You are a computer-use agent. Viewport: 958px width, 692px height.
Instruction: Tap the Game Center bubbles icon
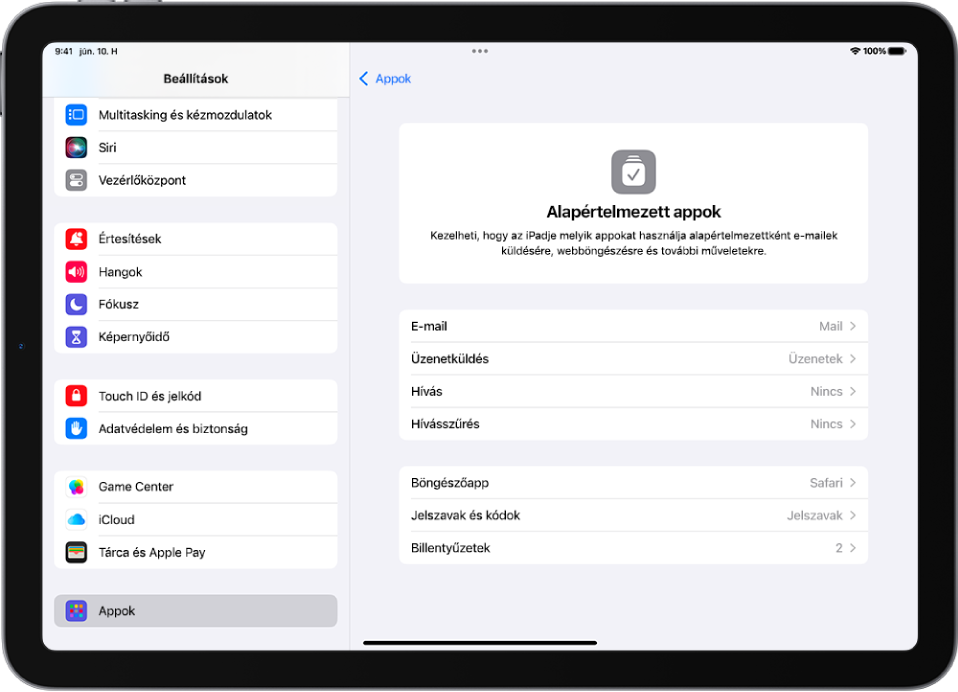coord(76,487)
